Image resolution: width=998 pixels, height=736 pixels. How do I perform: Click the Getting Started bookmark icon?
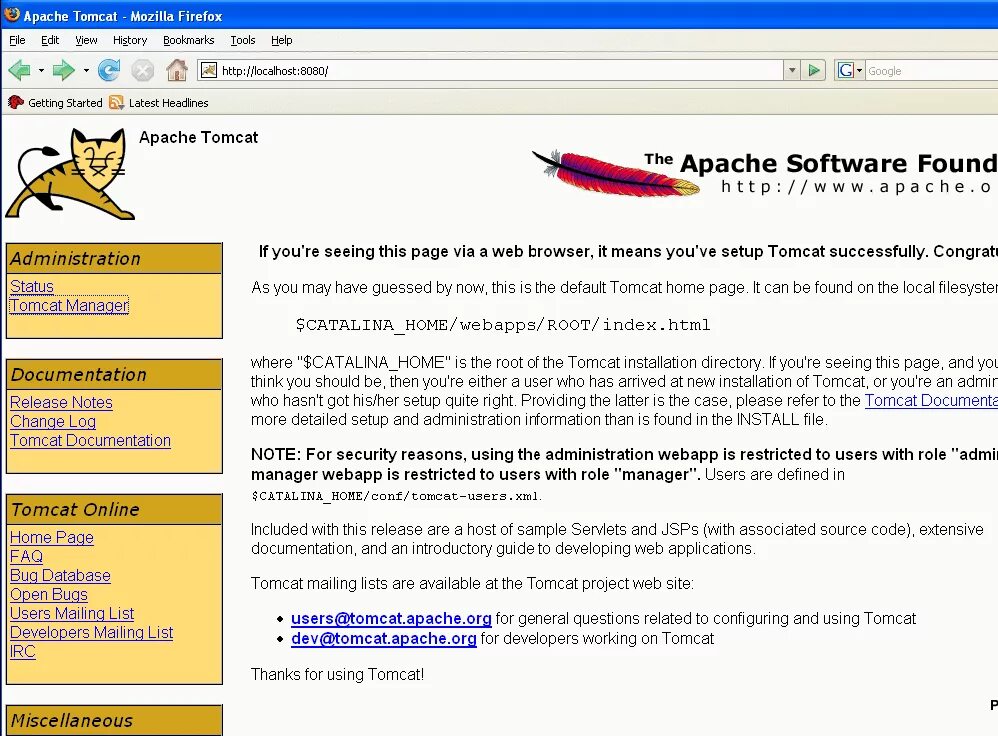(x=16, y=103)
